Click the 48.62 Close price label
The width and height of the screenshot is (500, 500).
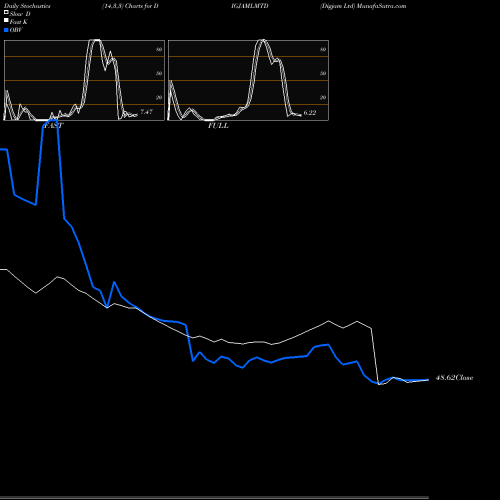455,378
